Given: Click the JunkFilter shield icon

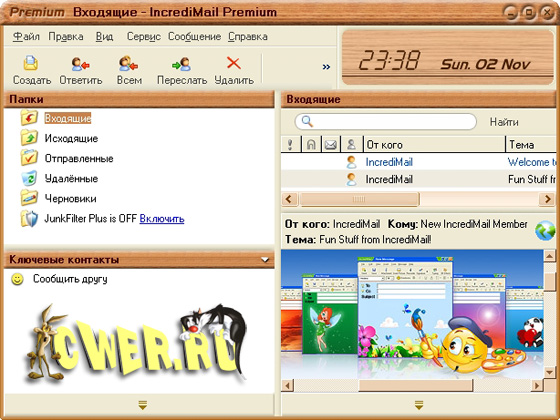Looking at the screenshot, I should [x=29, y=218].
